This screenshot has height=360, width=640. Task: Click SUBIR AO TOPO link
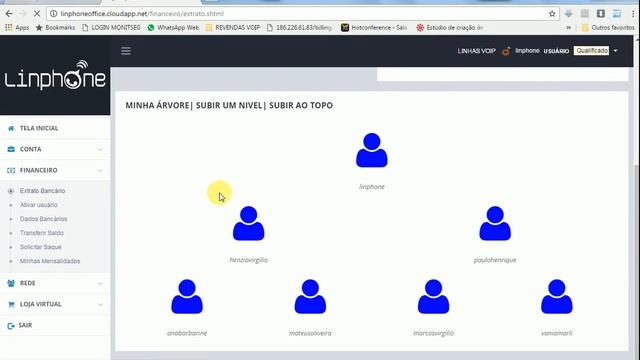pos(301,105)
